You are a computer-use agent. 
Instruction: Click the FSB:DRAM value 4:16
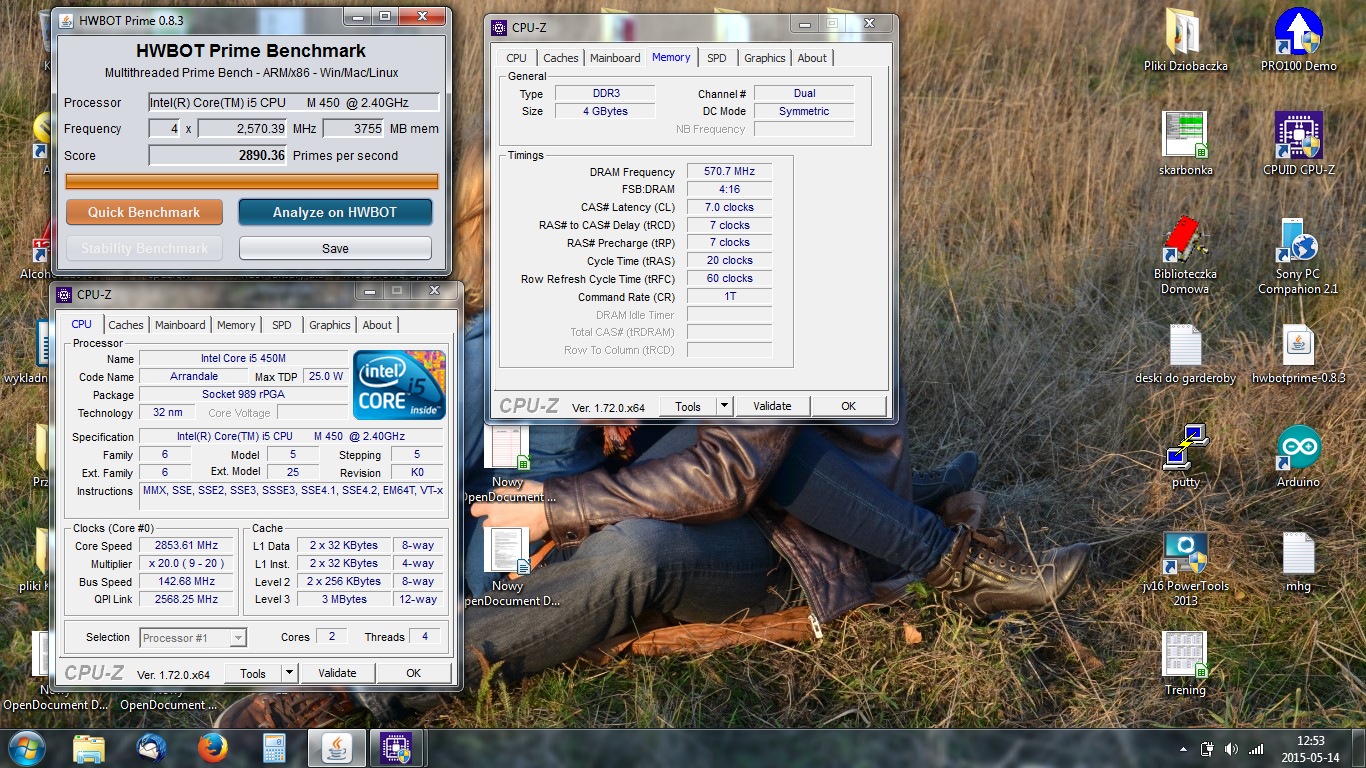pyautogui.click(x=729, y=189)
